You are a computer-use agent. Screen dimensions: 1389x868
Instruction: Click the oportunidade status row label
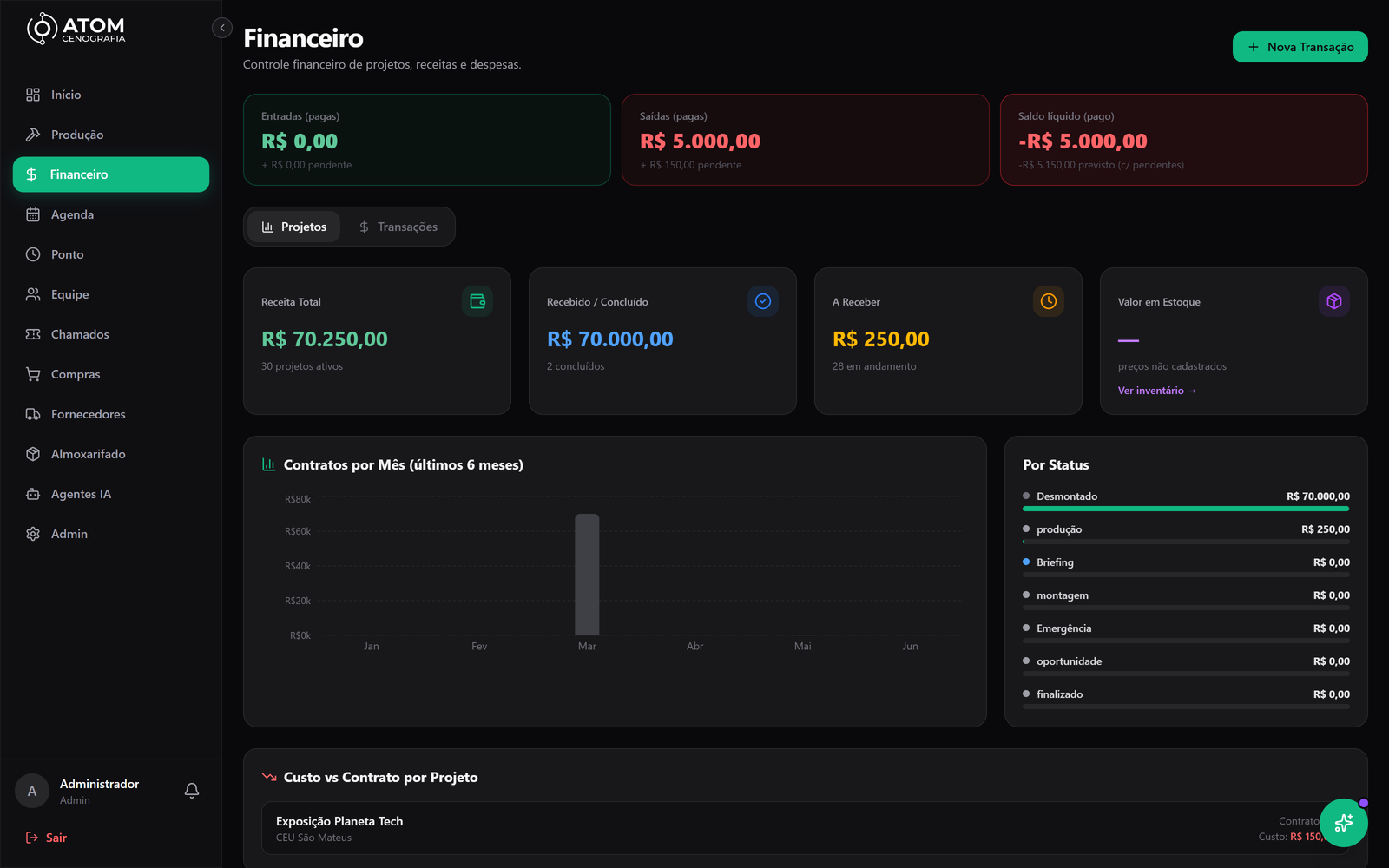coord(1070,661)
